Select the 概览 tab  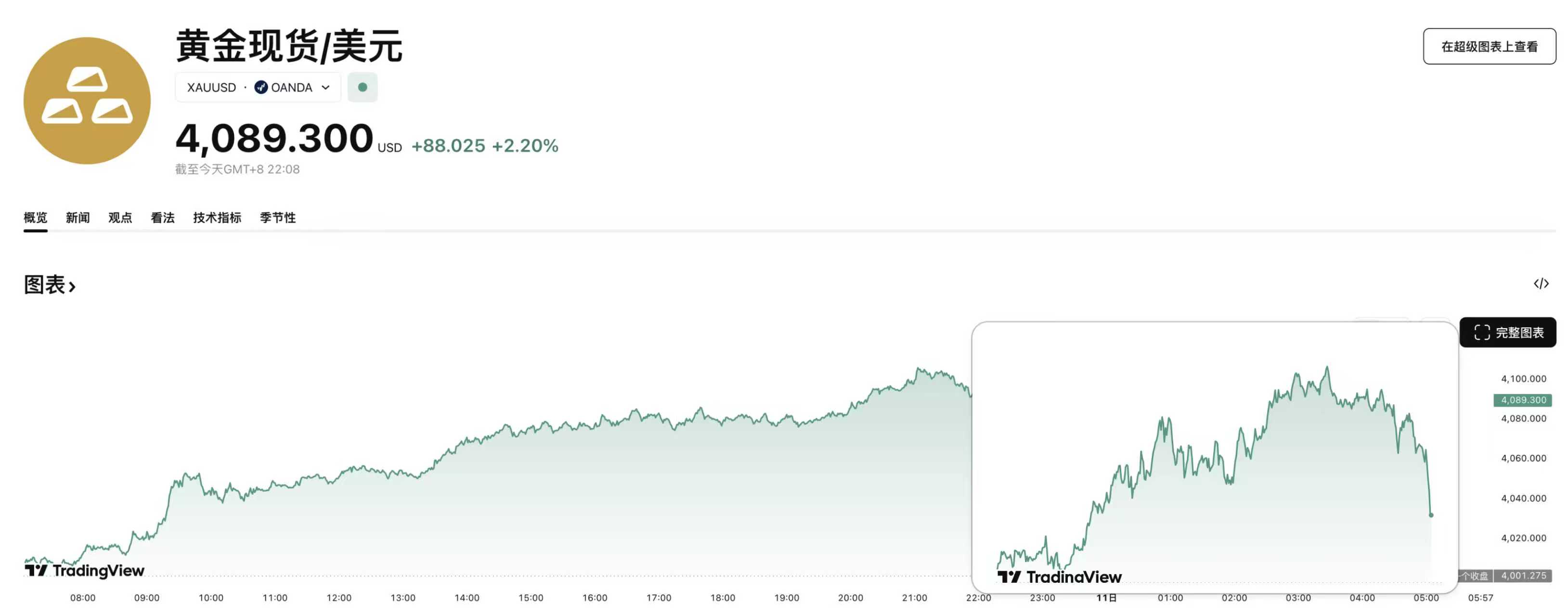(35, 218)
